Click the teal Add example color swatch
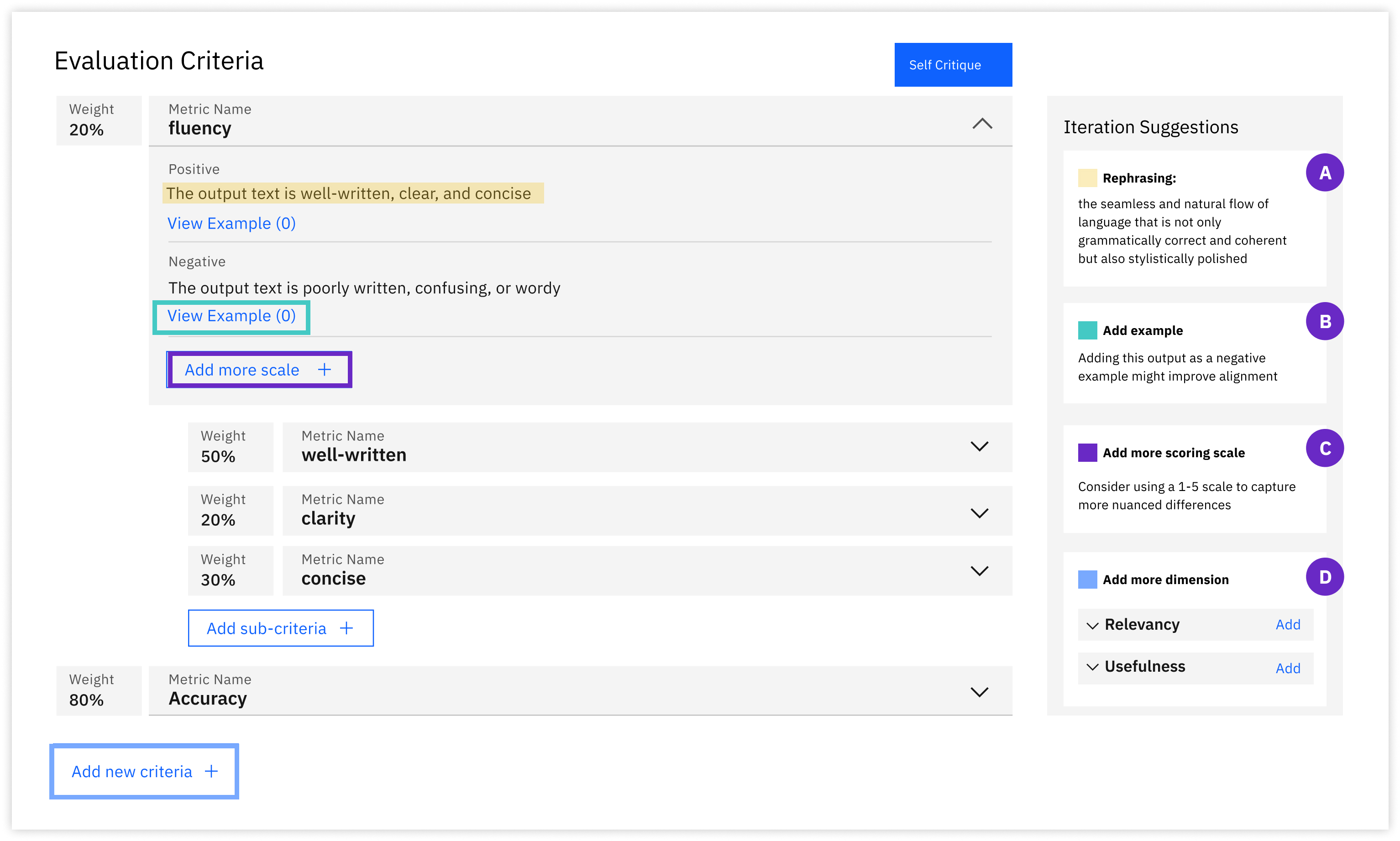 pyautogui.click(x=1087, y=330)
